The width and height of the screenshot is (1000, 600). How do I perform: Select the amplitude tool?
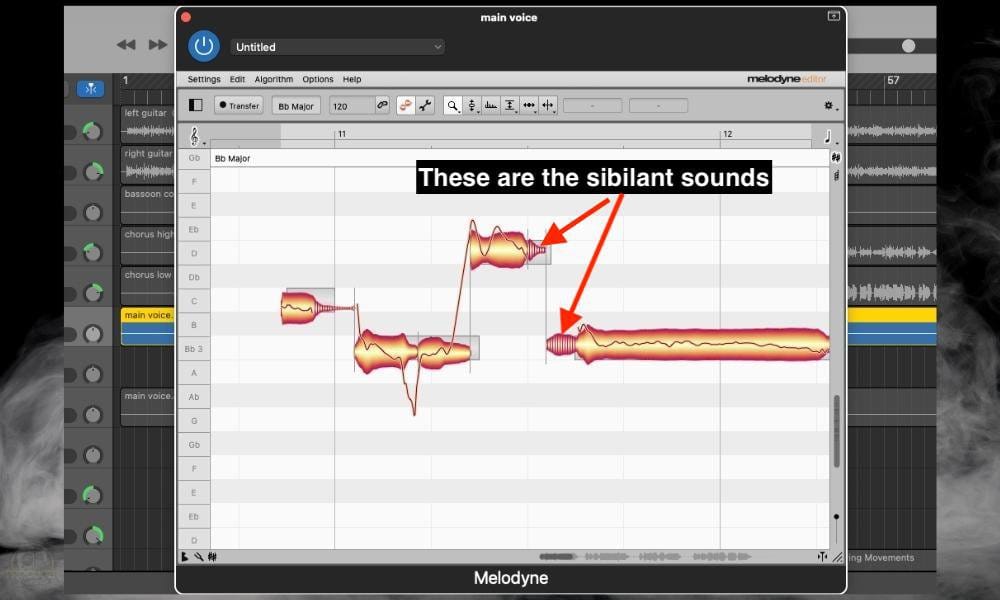coord(510,106)
